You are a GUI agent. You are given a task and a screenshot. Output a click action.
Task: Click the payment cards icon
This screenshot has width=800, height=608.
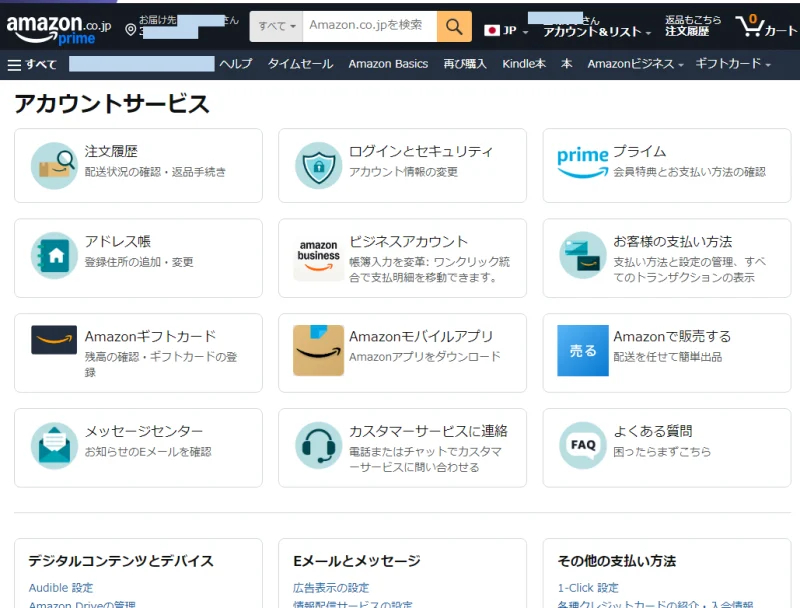click(x=583, y=256)
